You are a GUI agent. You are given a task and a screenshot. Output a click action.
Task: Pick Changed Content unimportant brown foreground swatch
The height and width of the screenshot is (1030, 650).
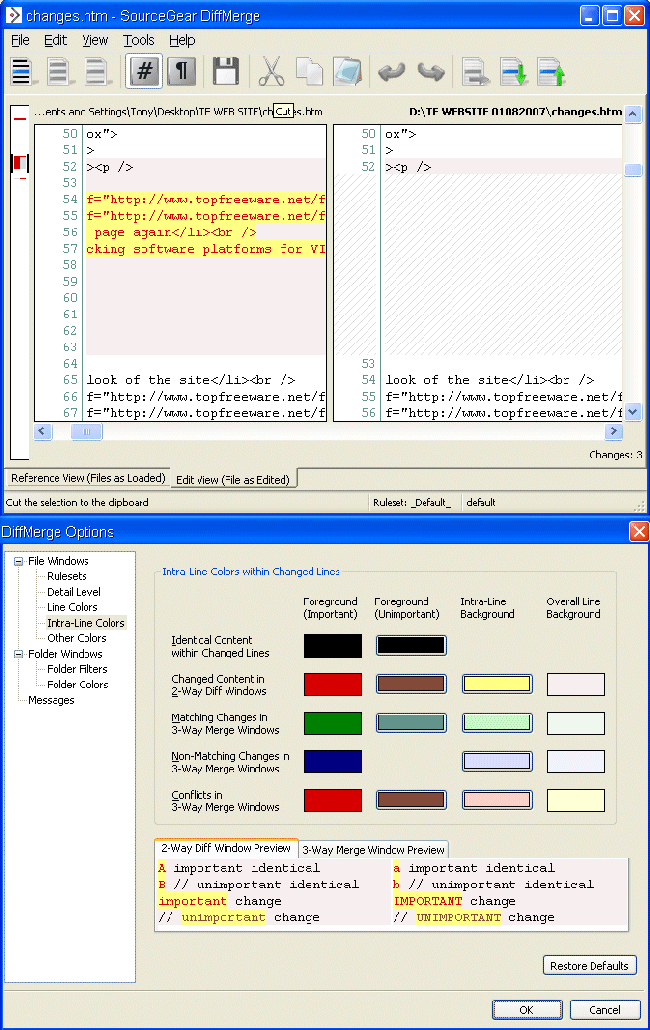click(x=412, y=684)
